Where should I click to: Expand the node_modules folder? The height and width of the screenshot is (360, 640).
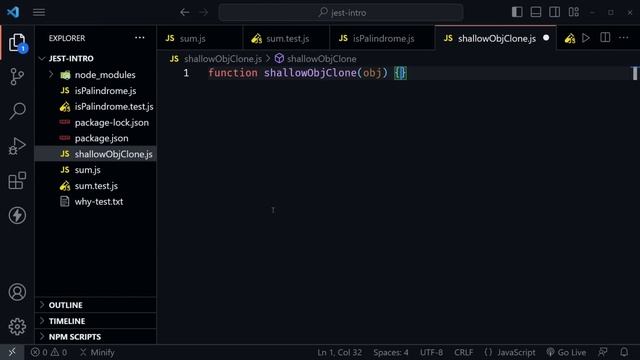coord(96,75)
